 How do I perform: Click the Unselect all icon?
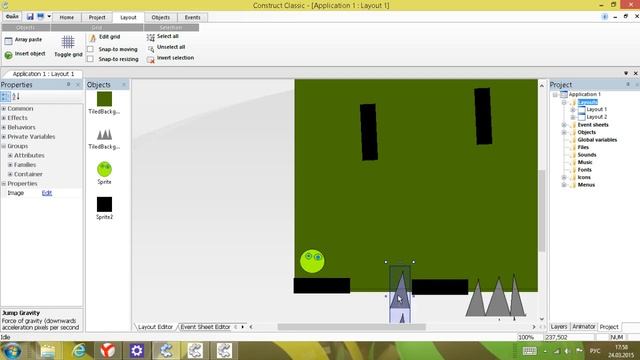(x=151, y=49)
